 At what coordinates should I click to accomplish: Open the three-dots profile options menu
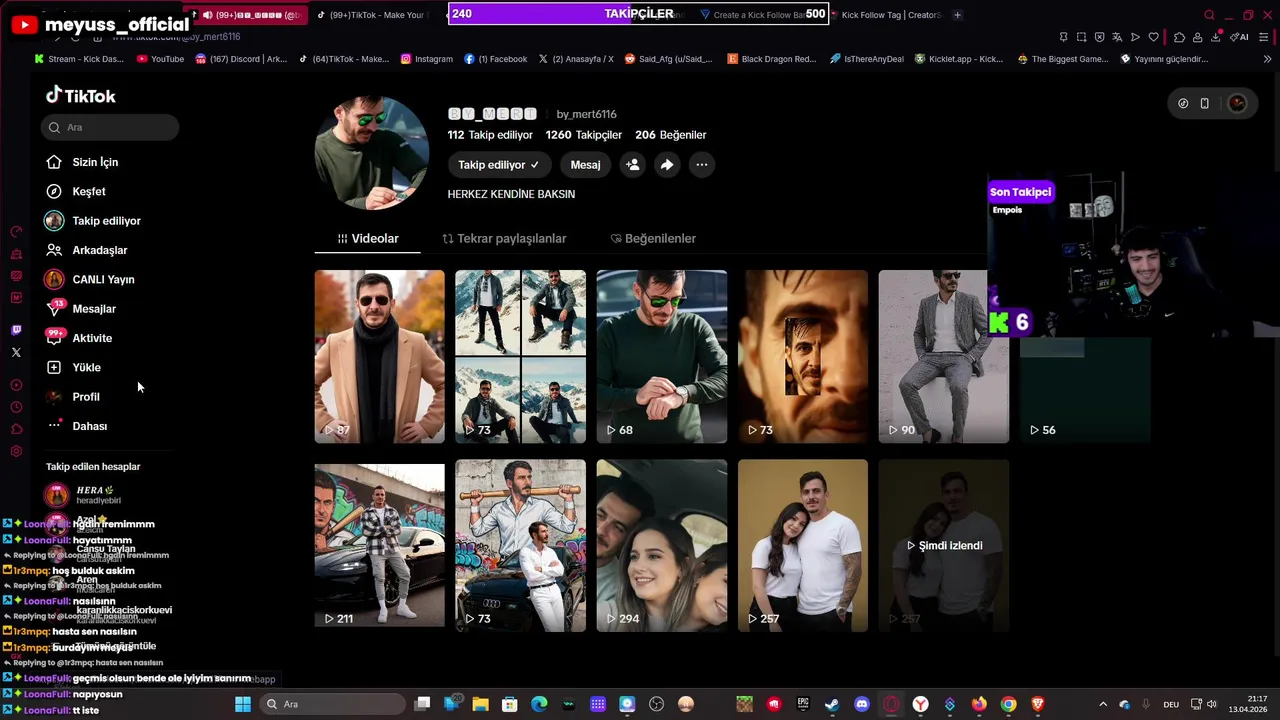click(702, 165)
